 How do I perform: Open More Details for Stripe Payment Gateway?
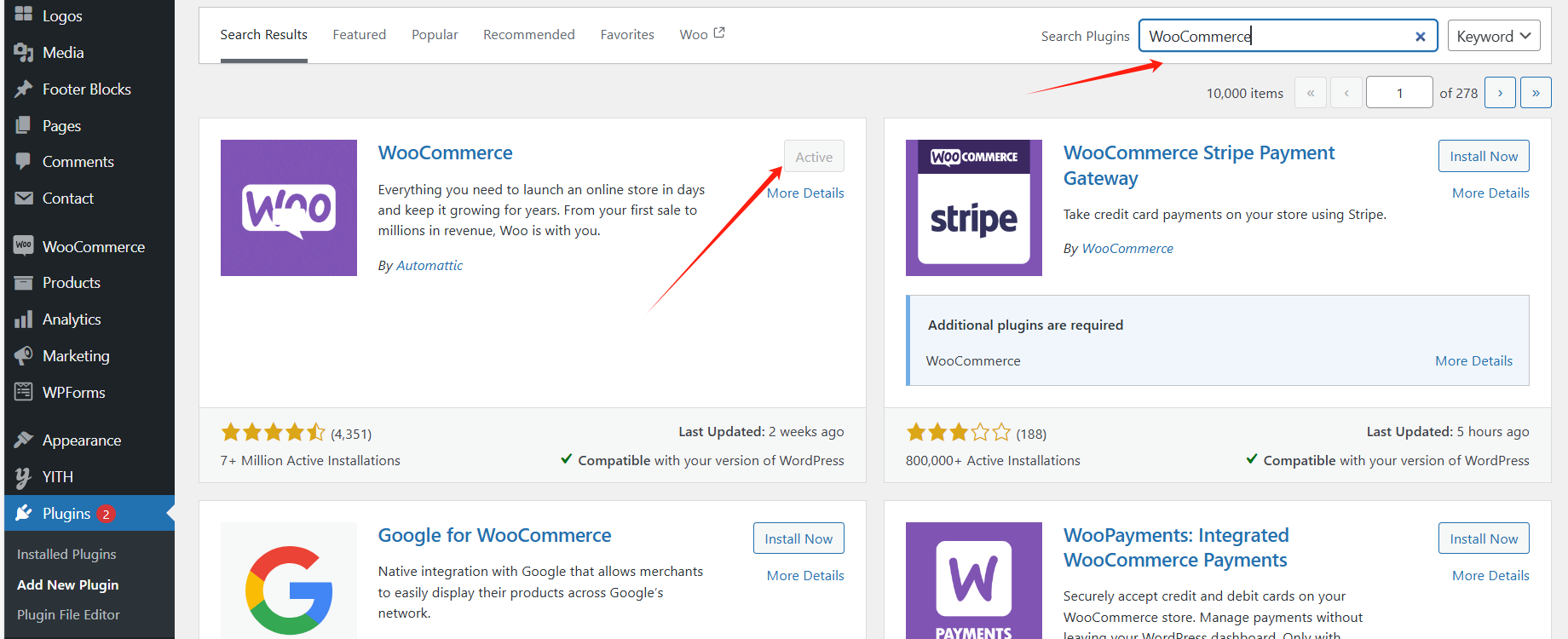pos(1490,193)
